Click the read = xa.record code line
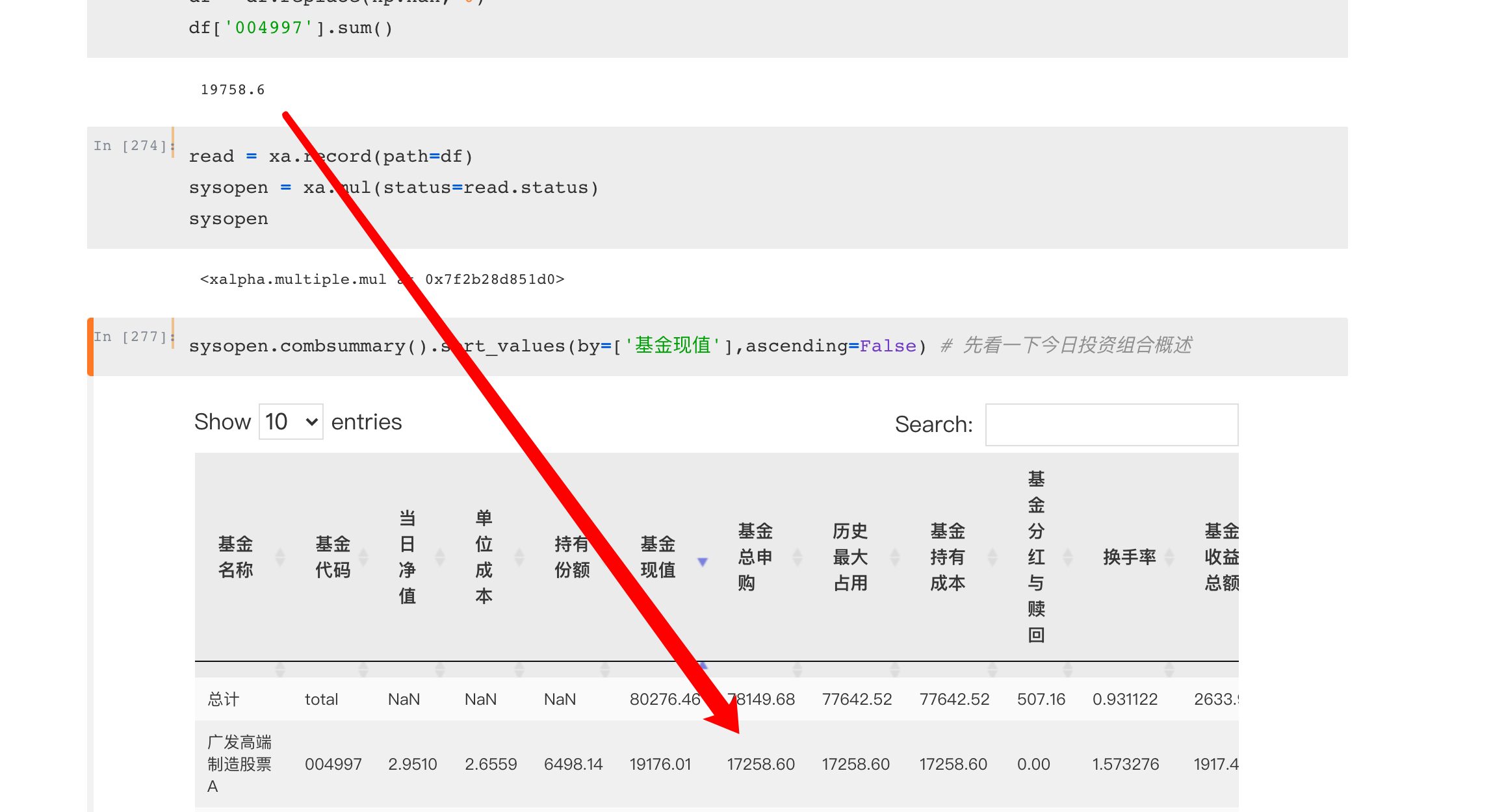1491x812 pixels. coord(331,157)
